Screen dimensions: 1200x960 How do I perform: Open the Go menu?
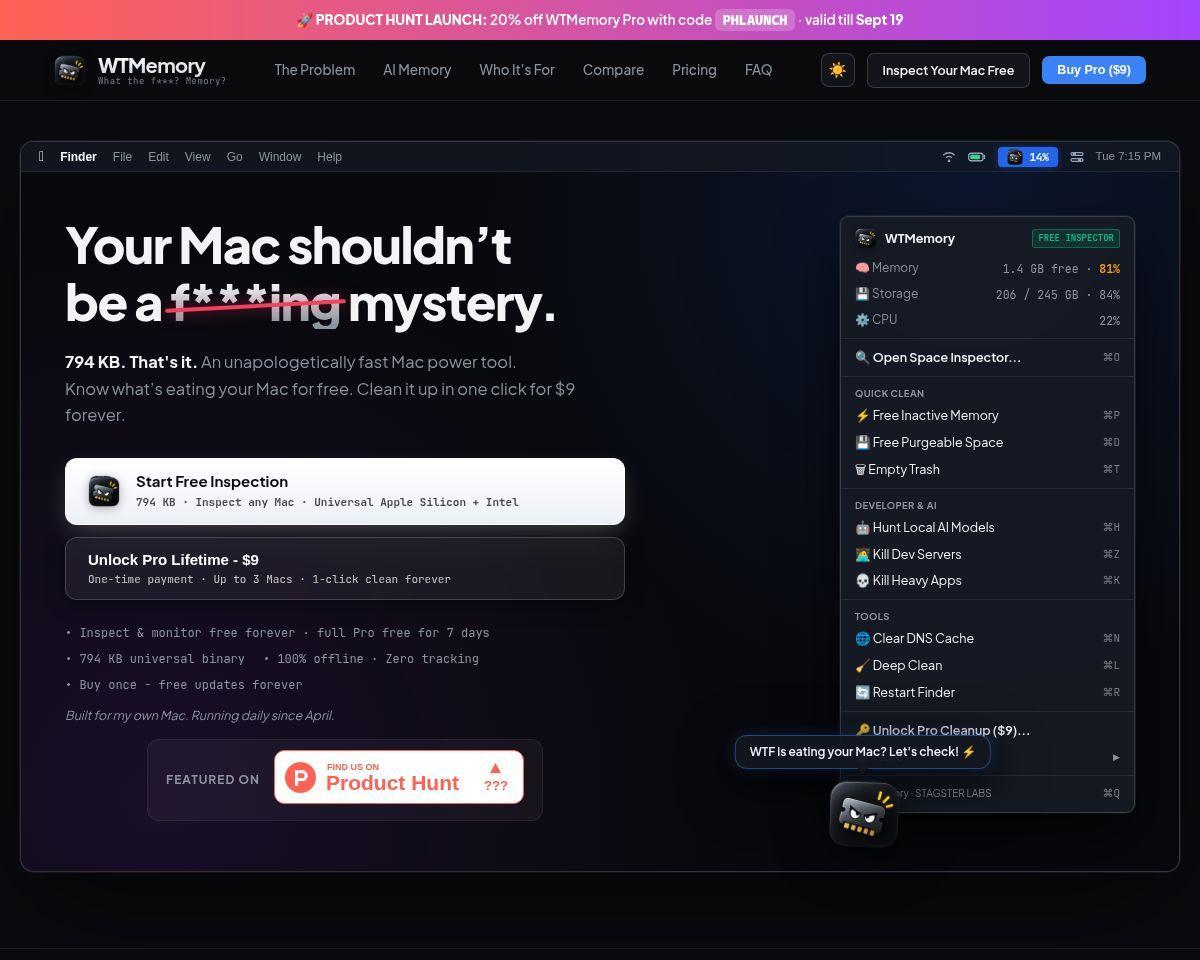pyautogui.click(x=234, y=157)
